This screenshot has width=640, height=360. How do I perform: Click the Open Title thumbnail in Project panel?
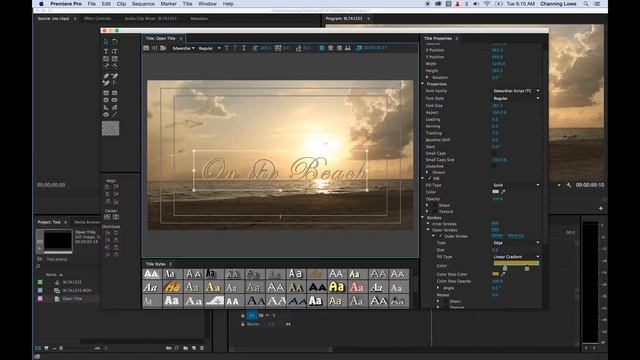point(58,241)
